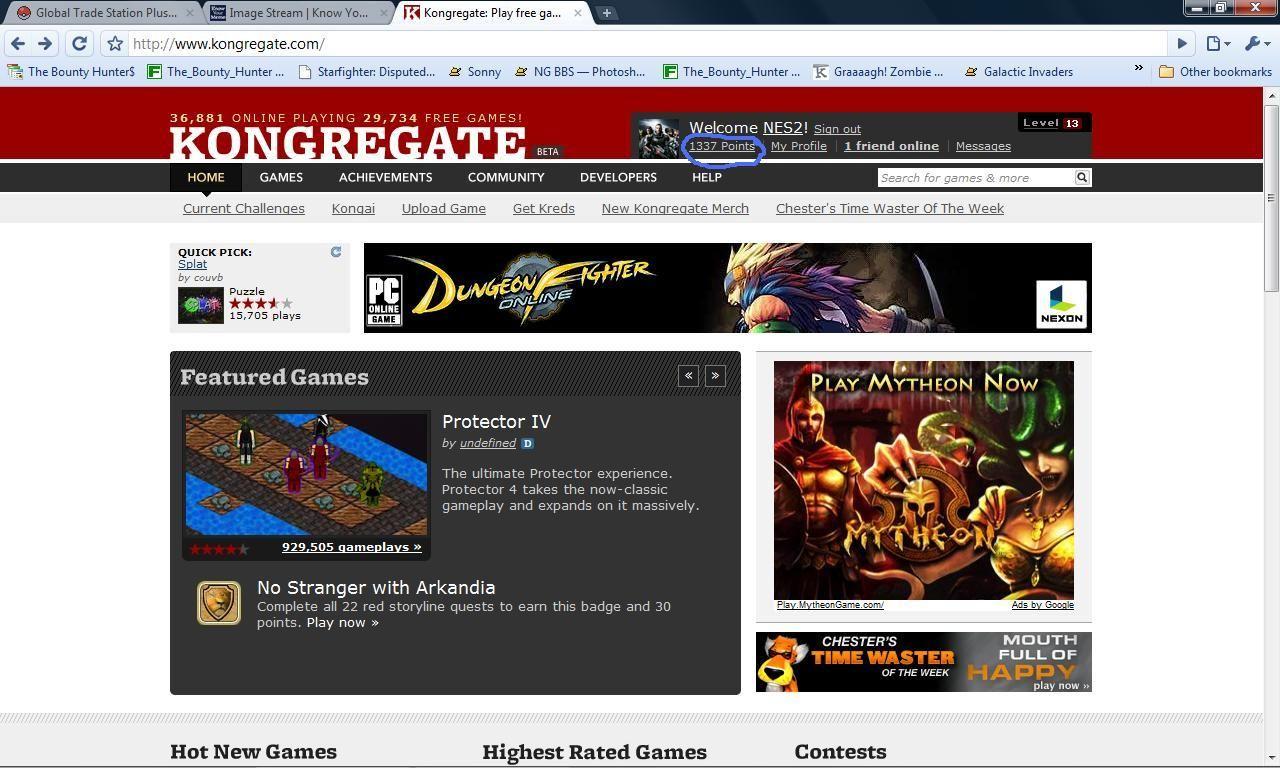The image size is (1280, 768).
Task: Switch to the Image Stream browser tab
Action: (297, 13)
